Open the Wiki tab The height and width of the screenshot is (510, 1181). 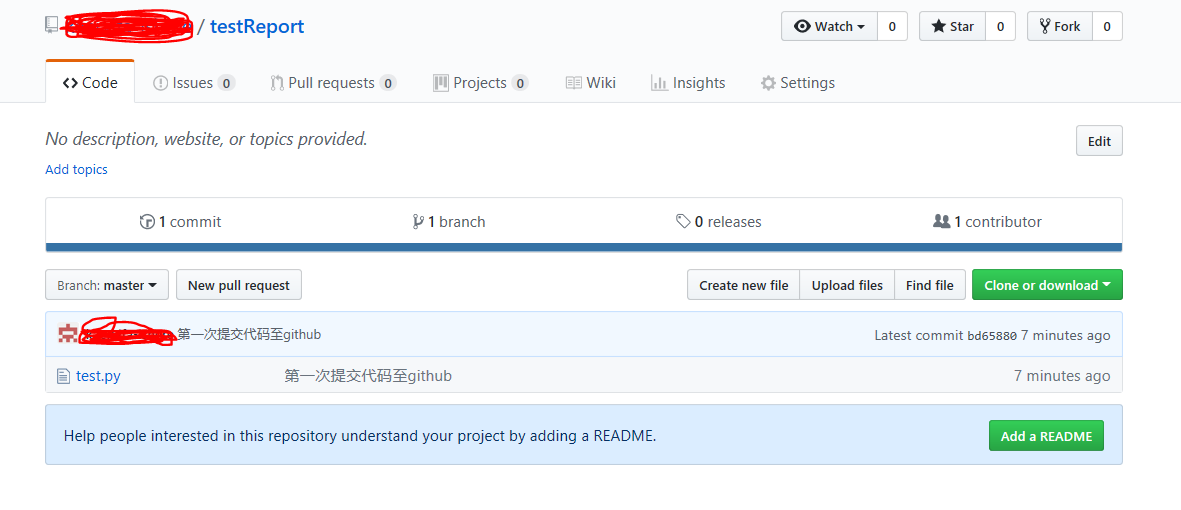(x=591, y=83)
